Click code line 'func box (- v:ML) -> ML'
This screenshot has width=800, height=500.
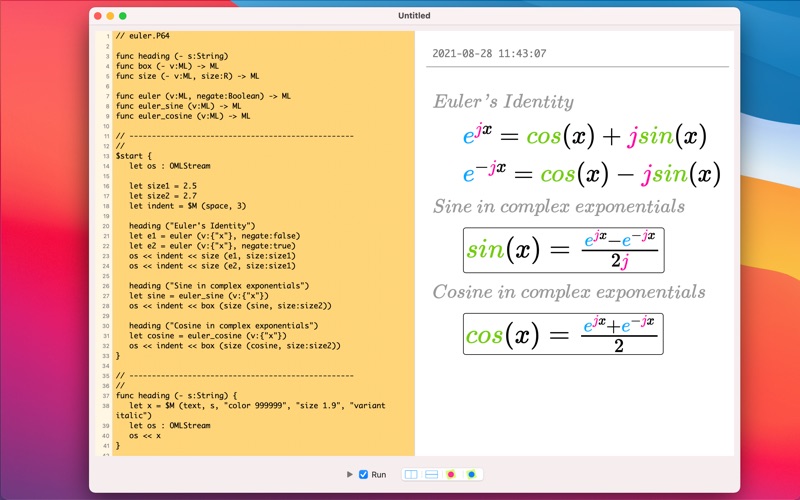(167, 66)
